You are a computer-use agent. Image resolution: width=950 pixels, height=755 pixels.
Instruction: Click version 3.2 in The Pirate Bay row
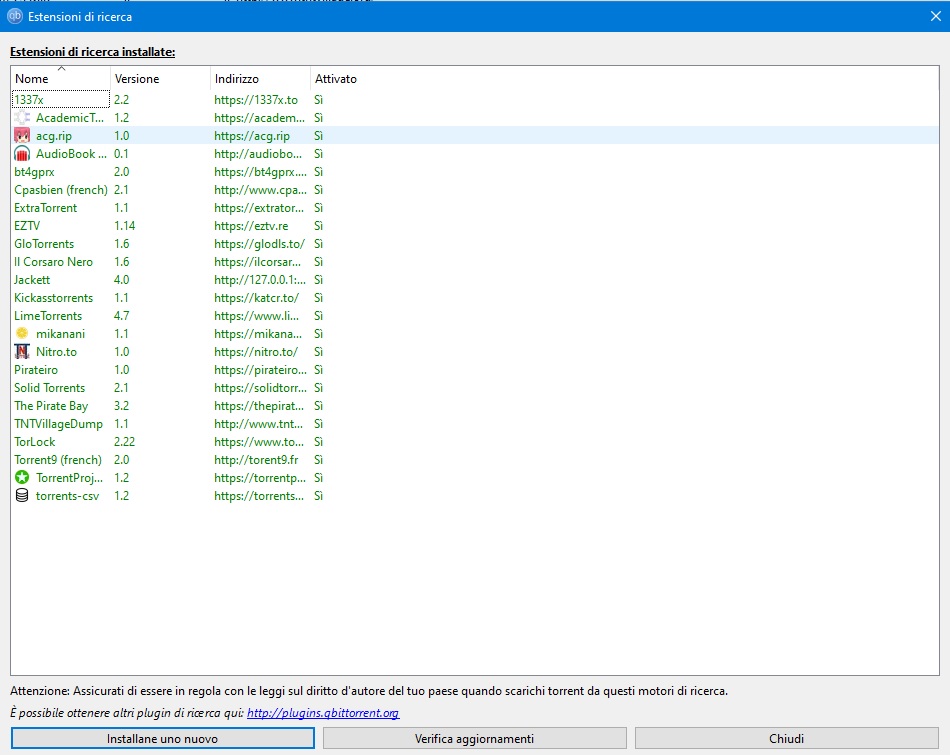pos(122,406)
